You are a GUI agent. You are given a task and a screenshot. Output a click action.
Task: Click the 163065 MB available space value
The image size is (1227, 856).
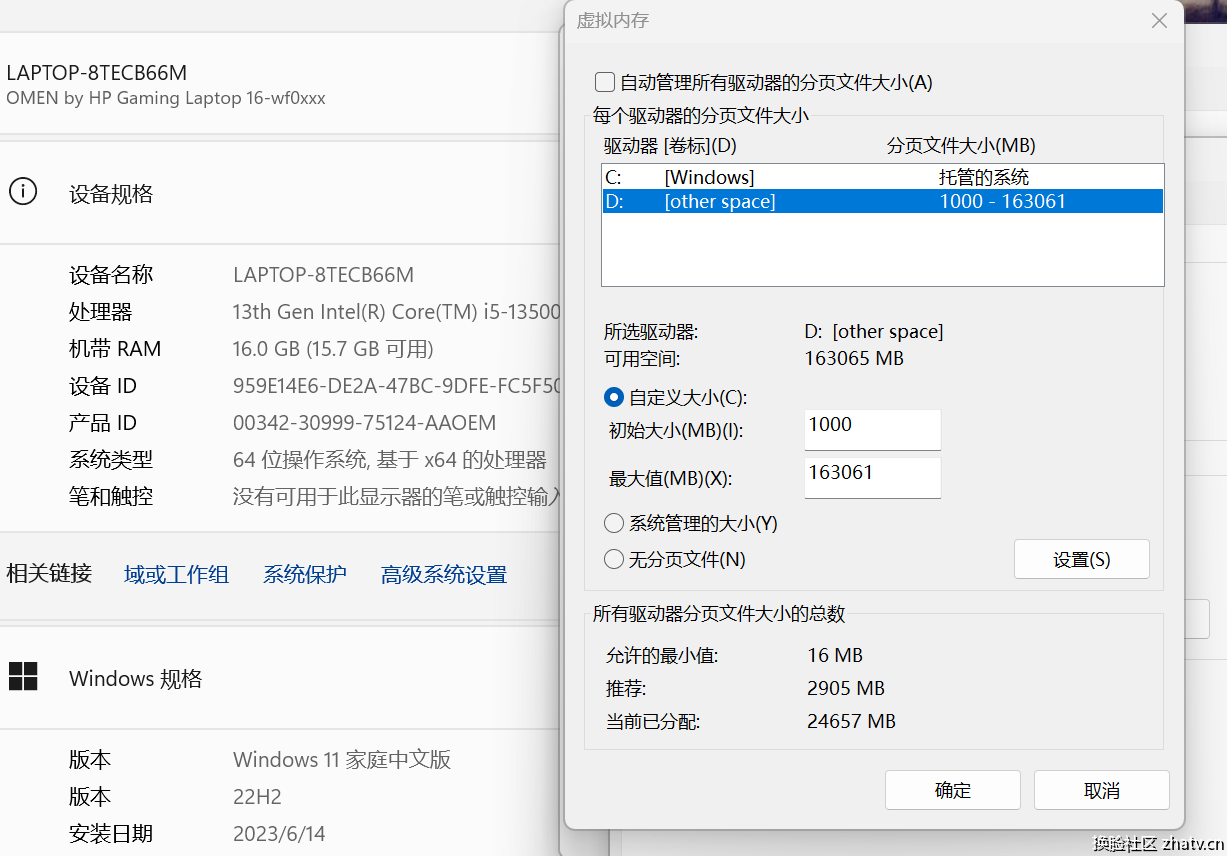click(854, 358)
